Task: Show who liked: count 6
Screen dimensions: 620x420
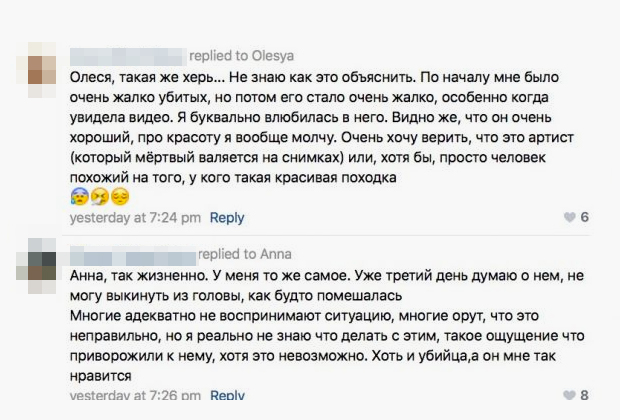Action: pyautogui.click(x=584, y=217)
